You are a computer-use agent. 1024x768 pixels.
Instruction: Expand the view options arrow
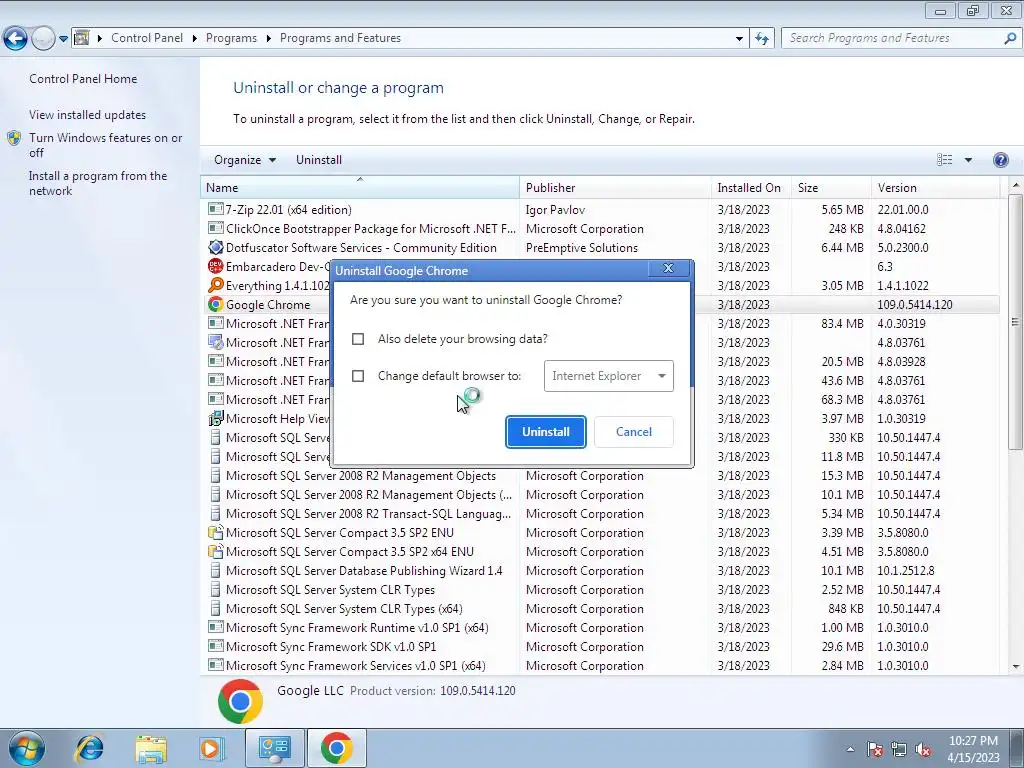tap(968, 160)
